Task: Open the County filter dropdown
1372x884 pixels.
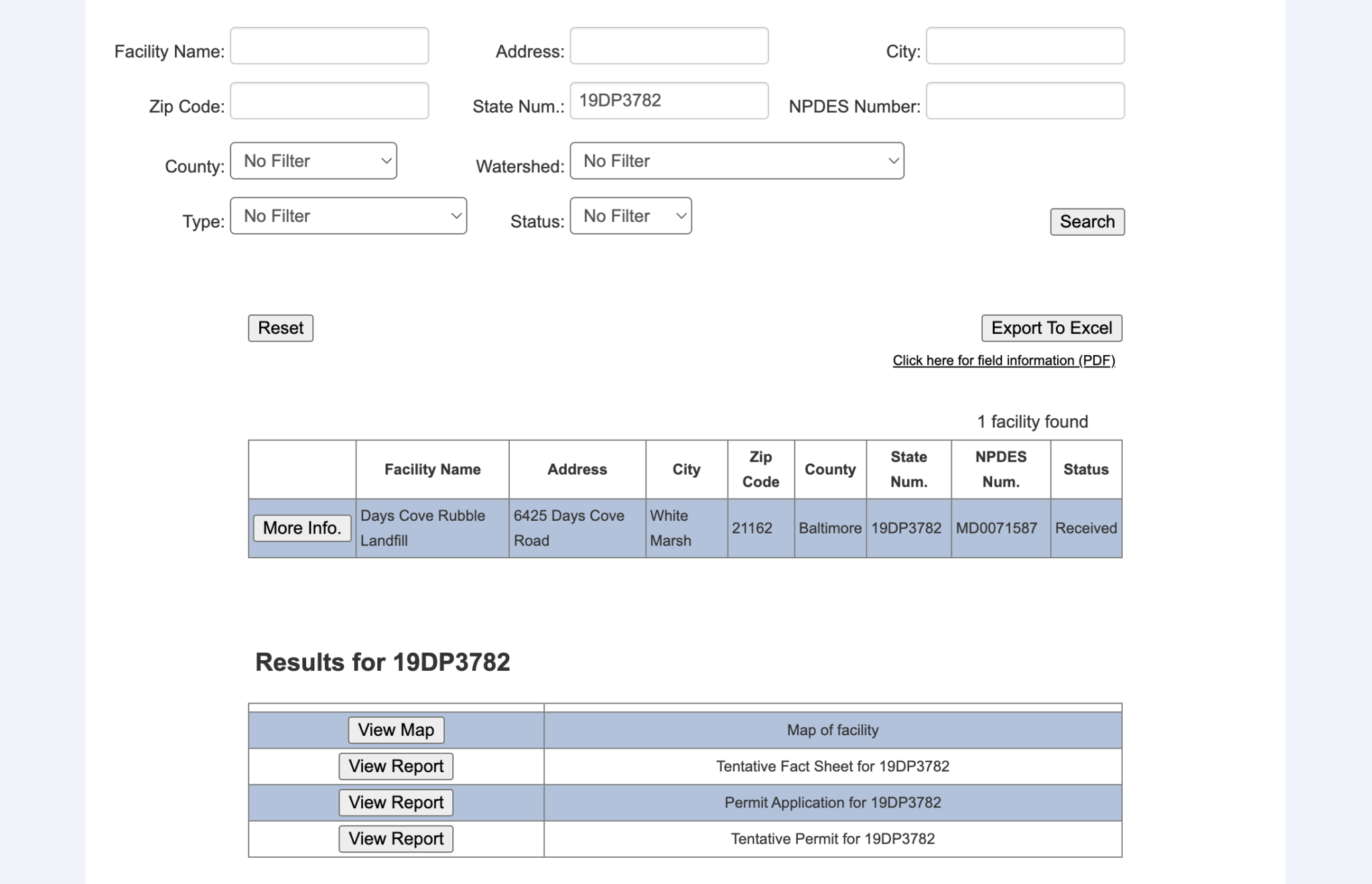Action: tap(314, 161)
